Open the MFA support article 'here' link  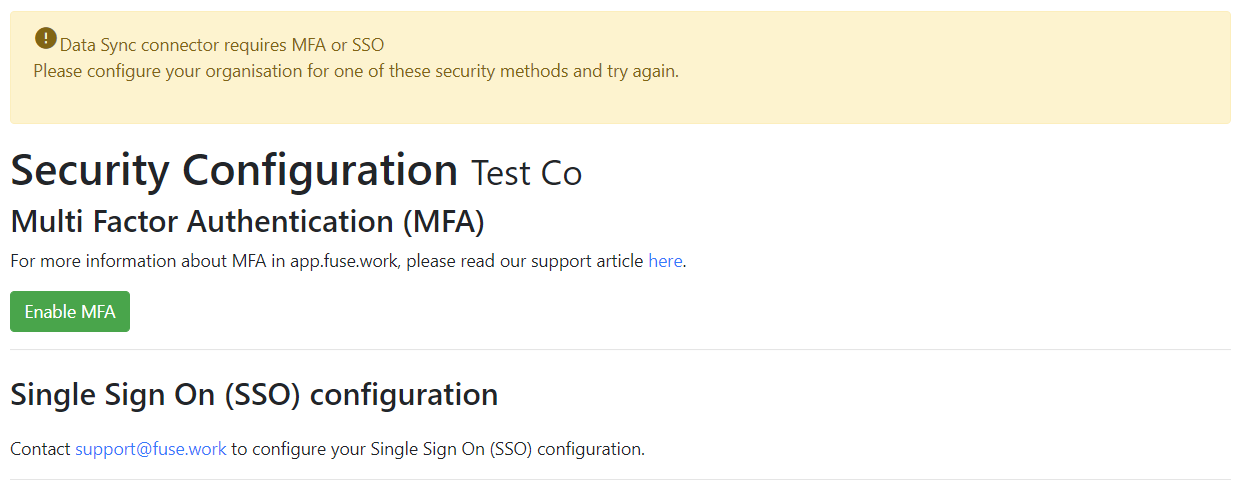pyautogui.click(x=665, y=261)
